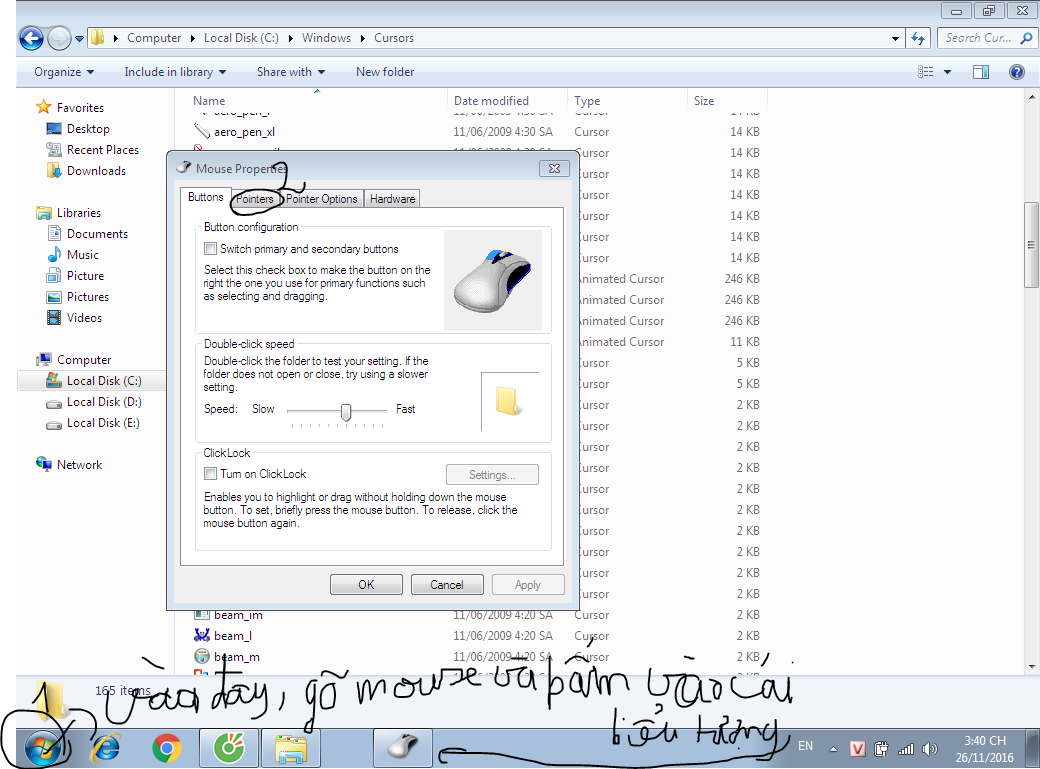1040x769 pixels.
Task: Click the Back navigation arrow
Action: [32, 39]
